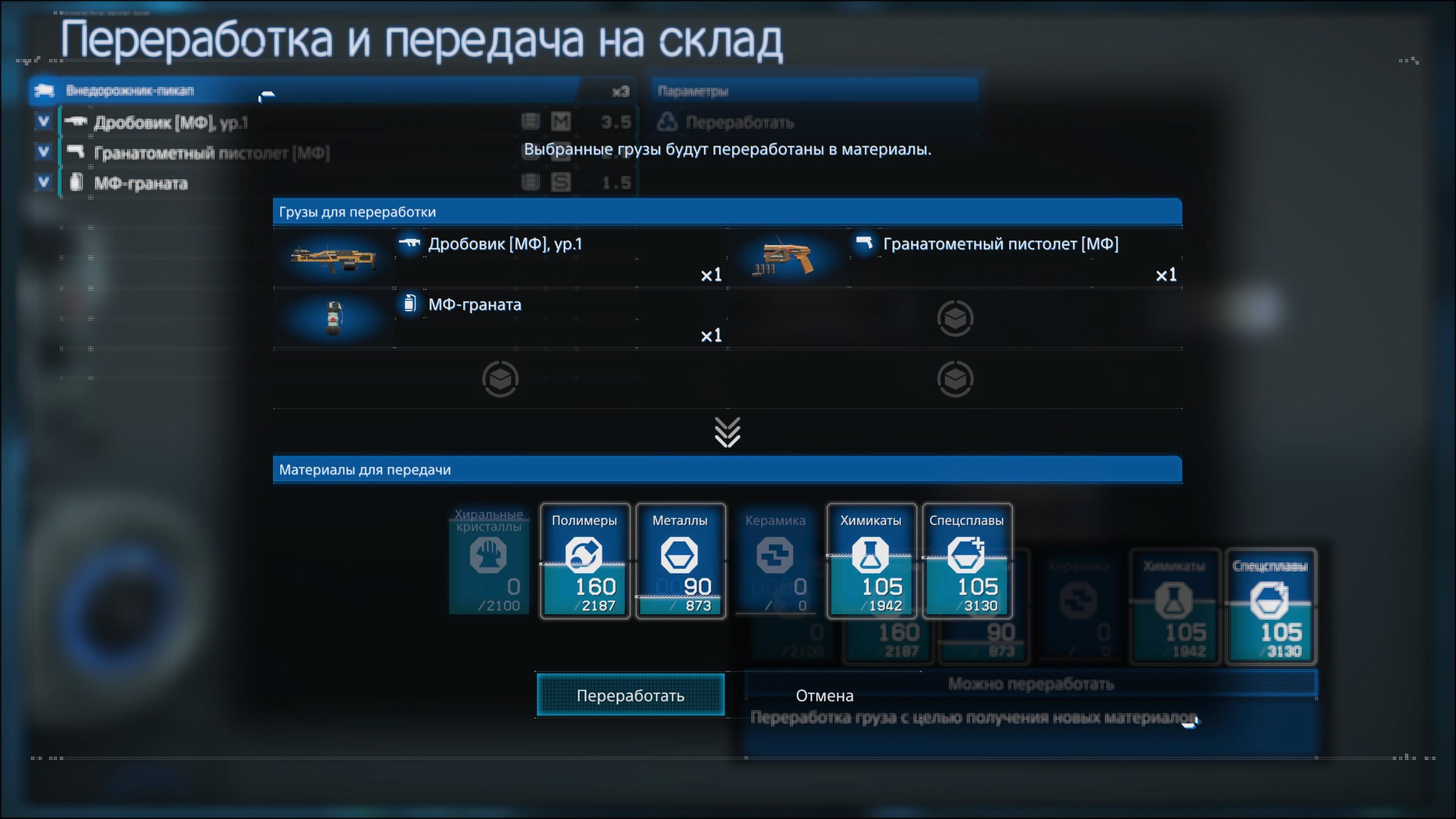Click the value 3130 on the dialog's Спецсплавы card
Viewport: 1456px width, 819px height.
point(981,606)
